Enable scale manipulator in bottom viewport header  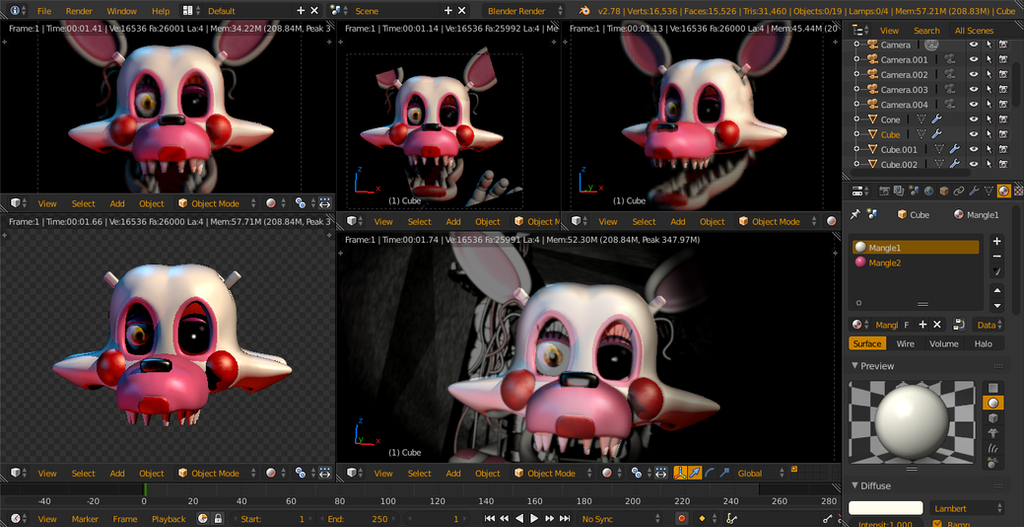724,473
